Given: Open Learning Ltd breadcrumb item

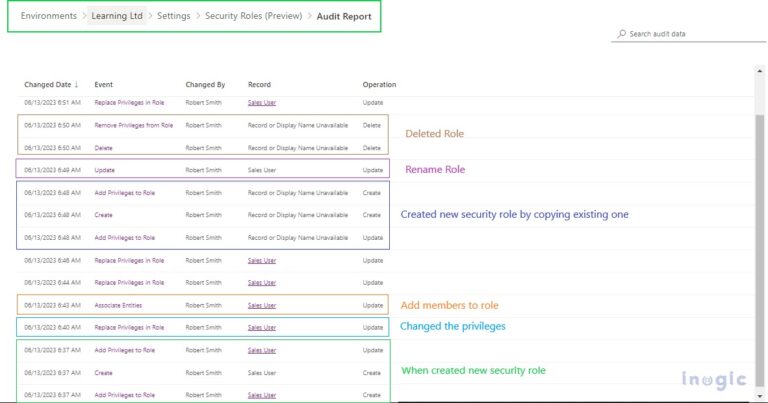Looking at the screenshot, I should click(x=116, y=17).
